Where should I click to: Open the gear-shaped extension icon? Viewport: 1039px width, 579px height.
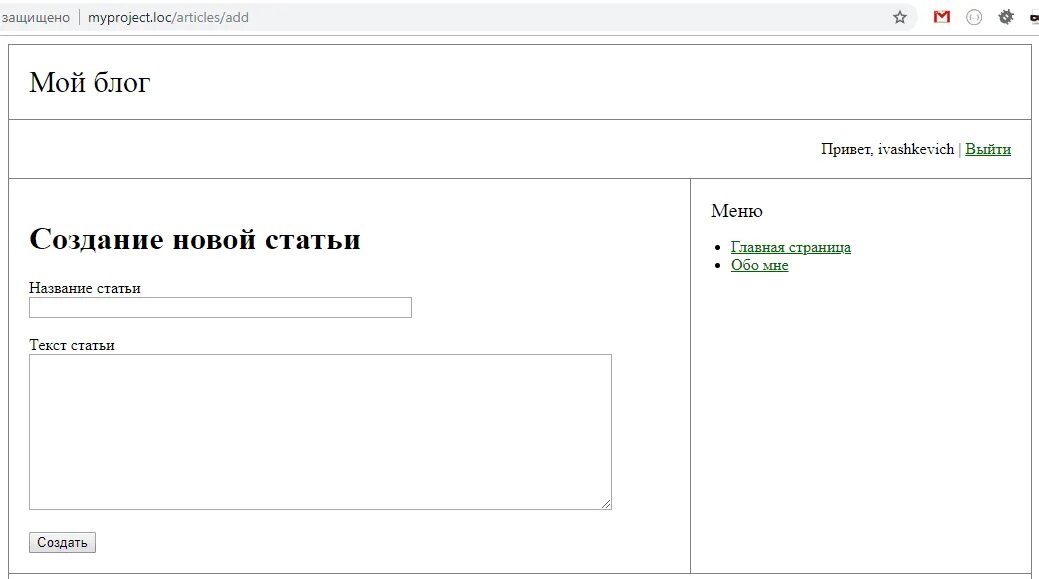tap(1006, 17)
